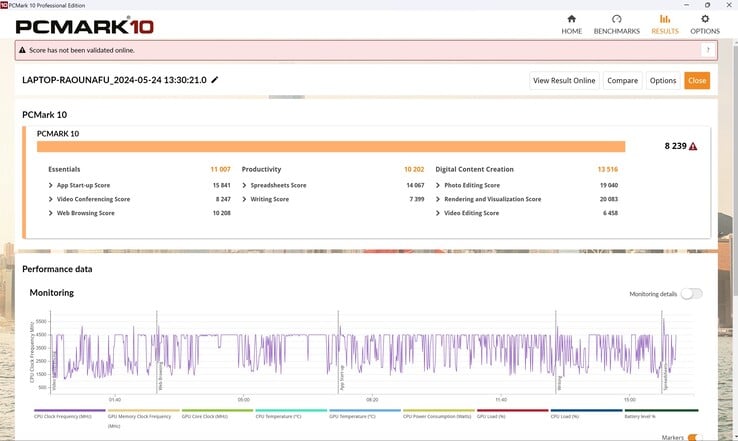Toggle the Monitoring details switch
This screenshot has width=738, height=441.
coord(691,294)
